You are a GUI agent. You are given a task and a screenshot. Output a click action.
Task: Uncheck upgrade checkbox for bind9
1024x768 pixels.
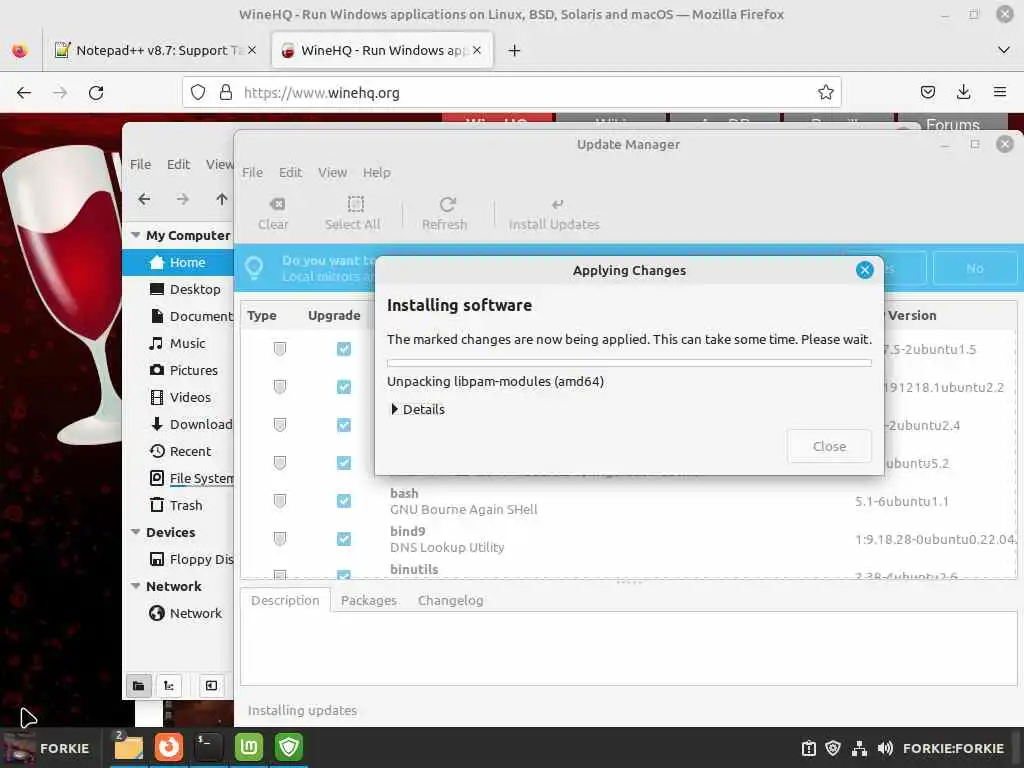click(x=344, y=539)
